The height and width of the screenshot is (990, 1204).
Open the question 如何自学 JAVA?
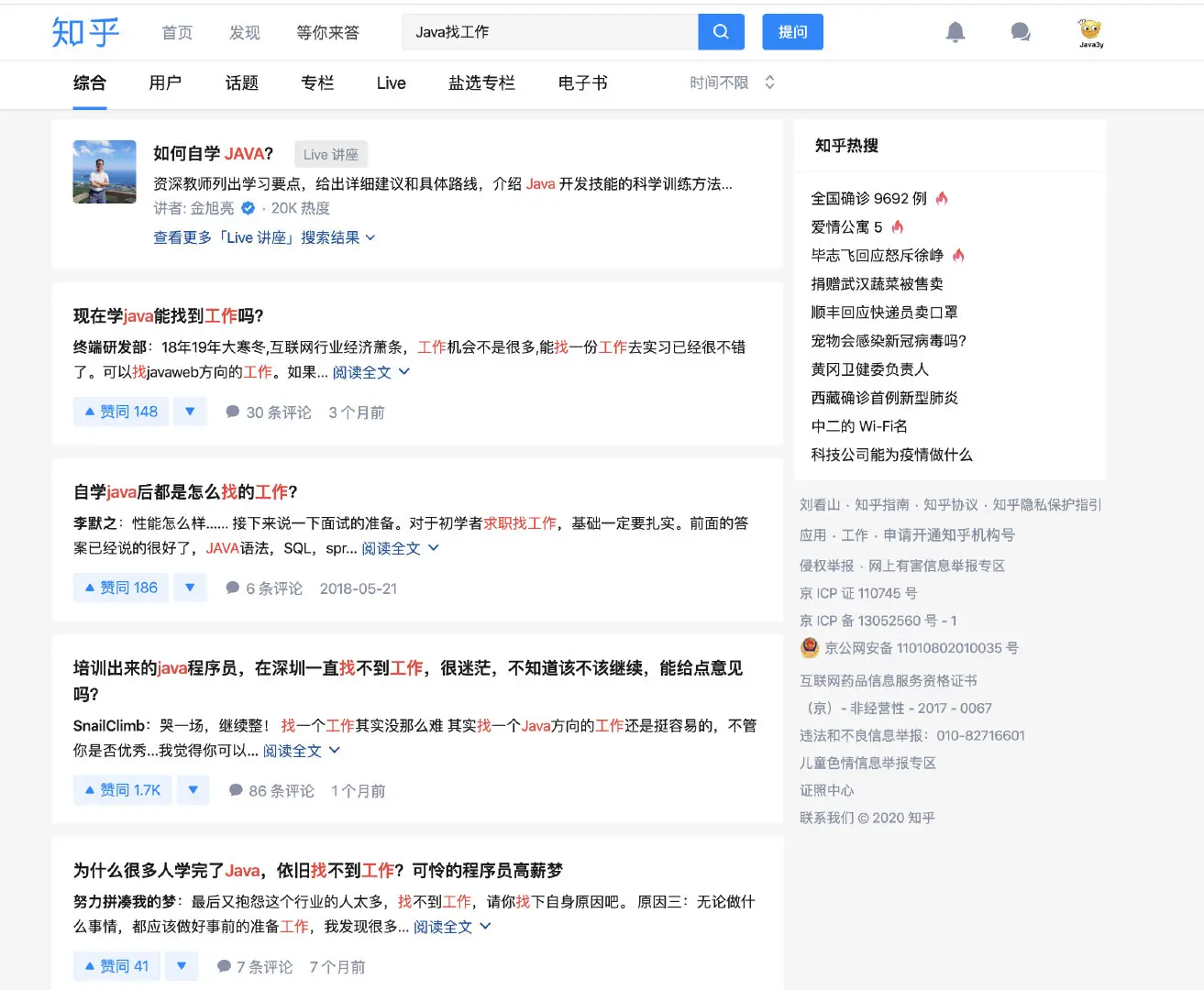(213, 154)
